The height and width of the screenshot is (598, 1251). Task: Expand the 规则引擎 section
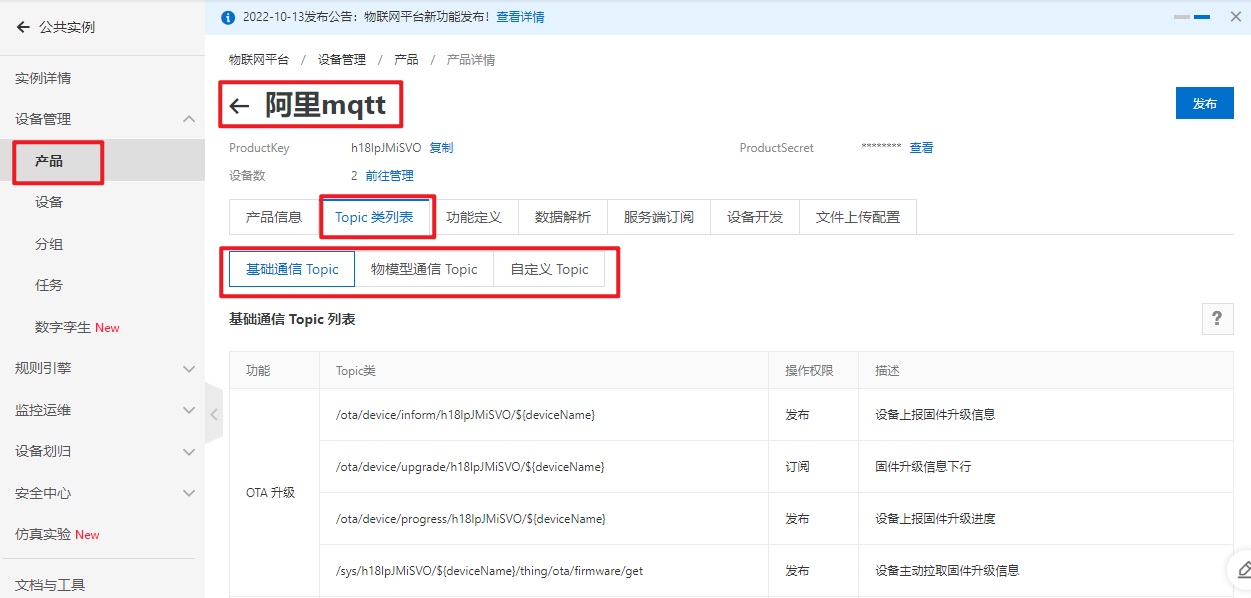pos(104,369)
